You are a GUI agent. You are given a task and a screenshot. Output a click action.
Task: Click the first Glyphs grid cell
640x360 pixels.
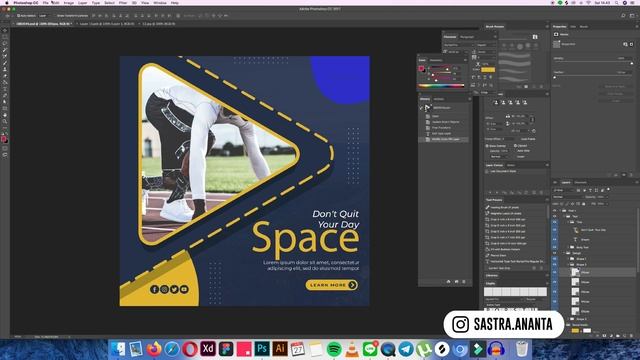[488, 291]
